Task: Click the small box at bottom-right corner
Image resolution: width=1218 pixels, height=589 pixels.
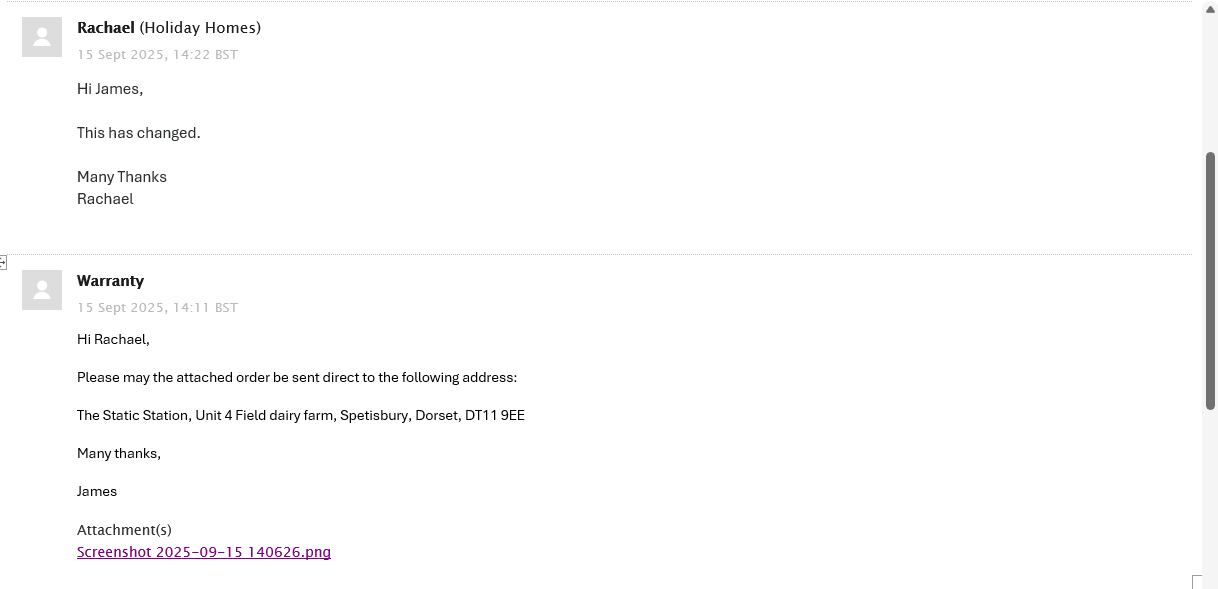Action: click(x=1198, y=582)
